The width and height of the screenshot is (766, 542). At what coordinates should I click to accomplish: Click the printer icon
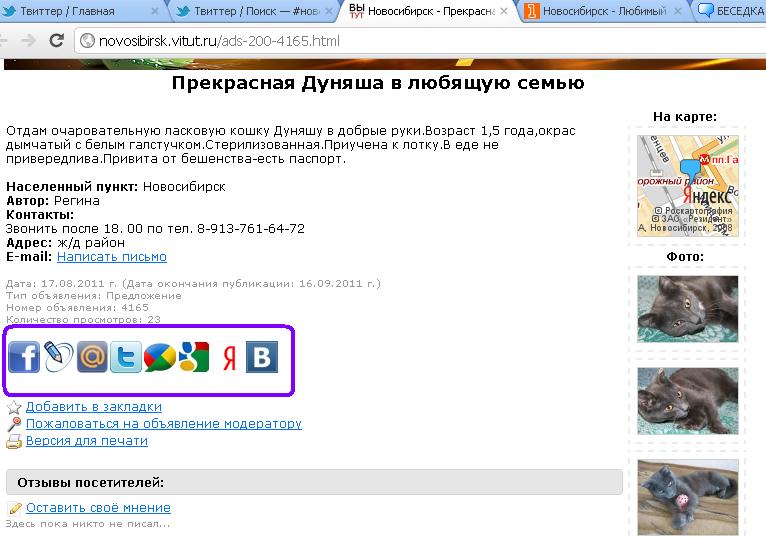(14, 441)
